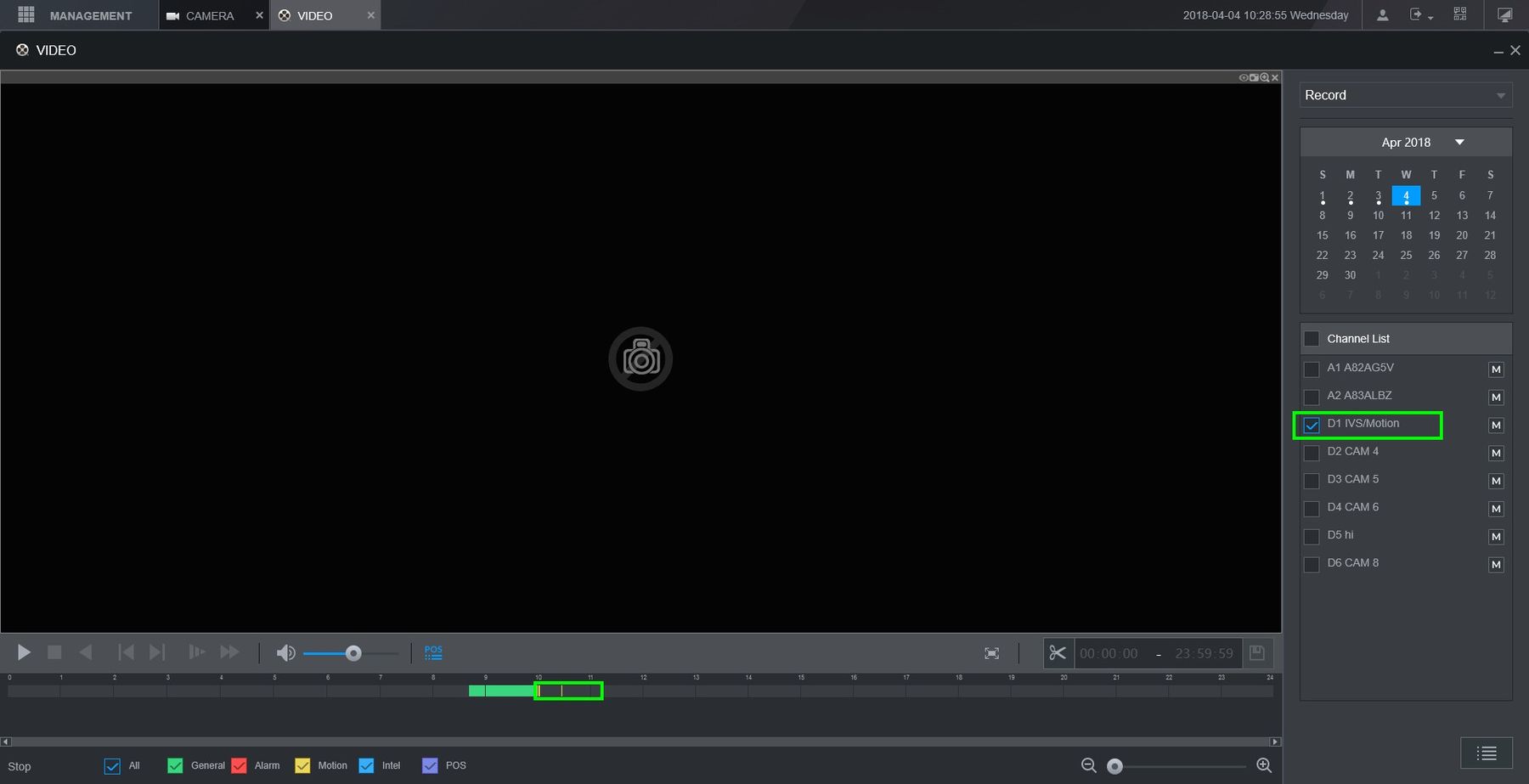This screenshot has height=784, width=1529.
Task: Click the green recording on timeline
Action: pyautogui.click(x=503, y=691)
